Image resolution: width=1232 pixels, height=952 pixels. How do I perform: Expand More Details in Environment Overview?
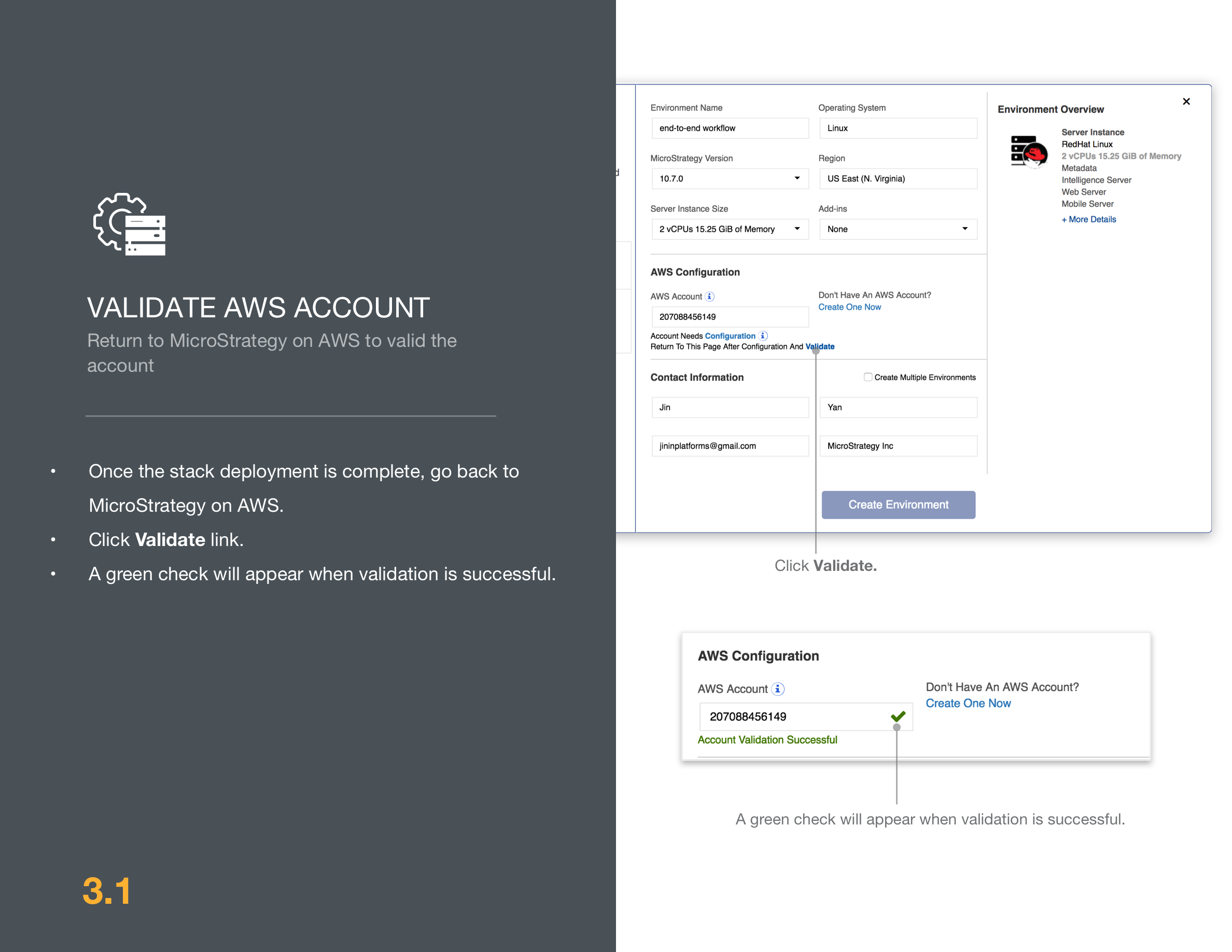[1089, 219]
